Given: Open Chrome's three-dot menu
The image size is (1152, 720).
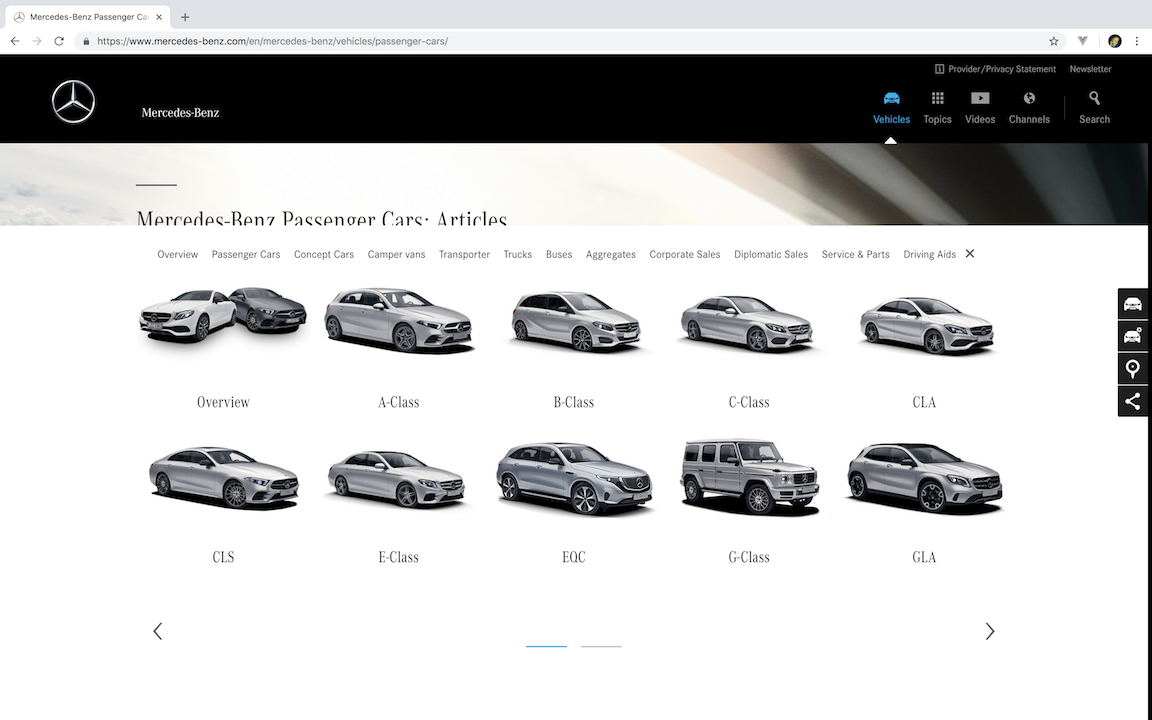Looking at the screenshot, I should [1137, 41].
